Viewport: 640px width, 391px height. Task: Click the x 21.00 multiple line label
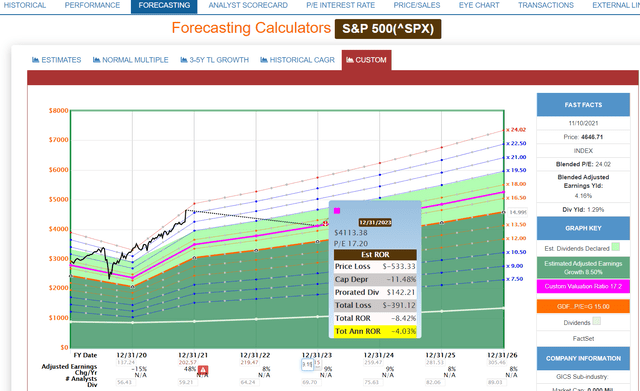pyautogui.click(x=516, y=157)
